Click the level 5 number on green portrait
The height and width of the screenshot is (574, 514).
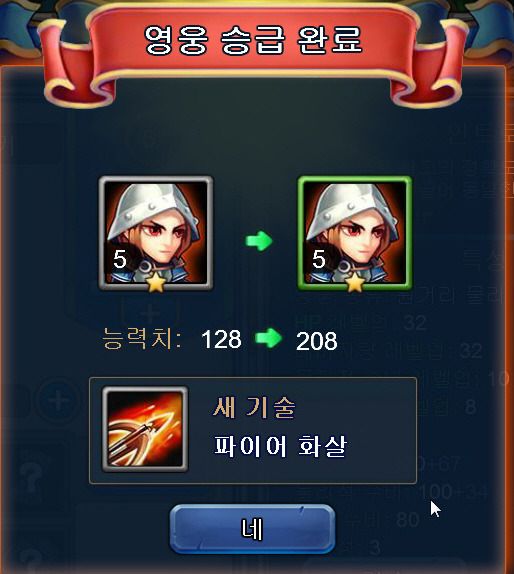[319, 260]
